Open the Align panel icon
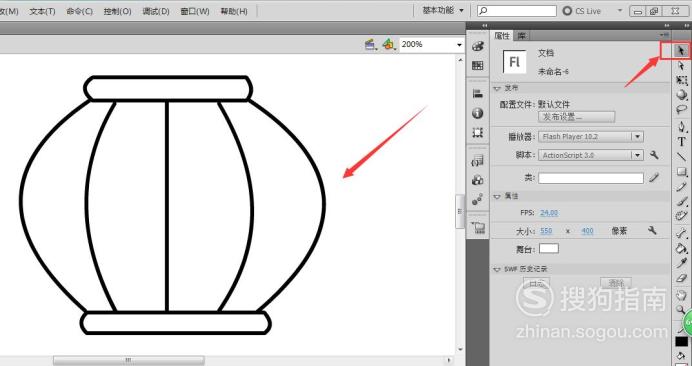 [478, 94]
